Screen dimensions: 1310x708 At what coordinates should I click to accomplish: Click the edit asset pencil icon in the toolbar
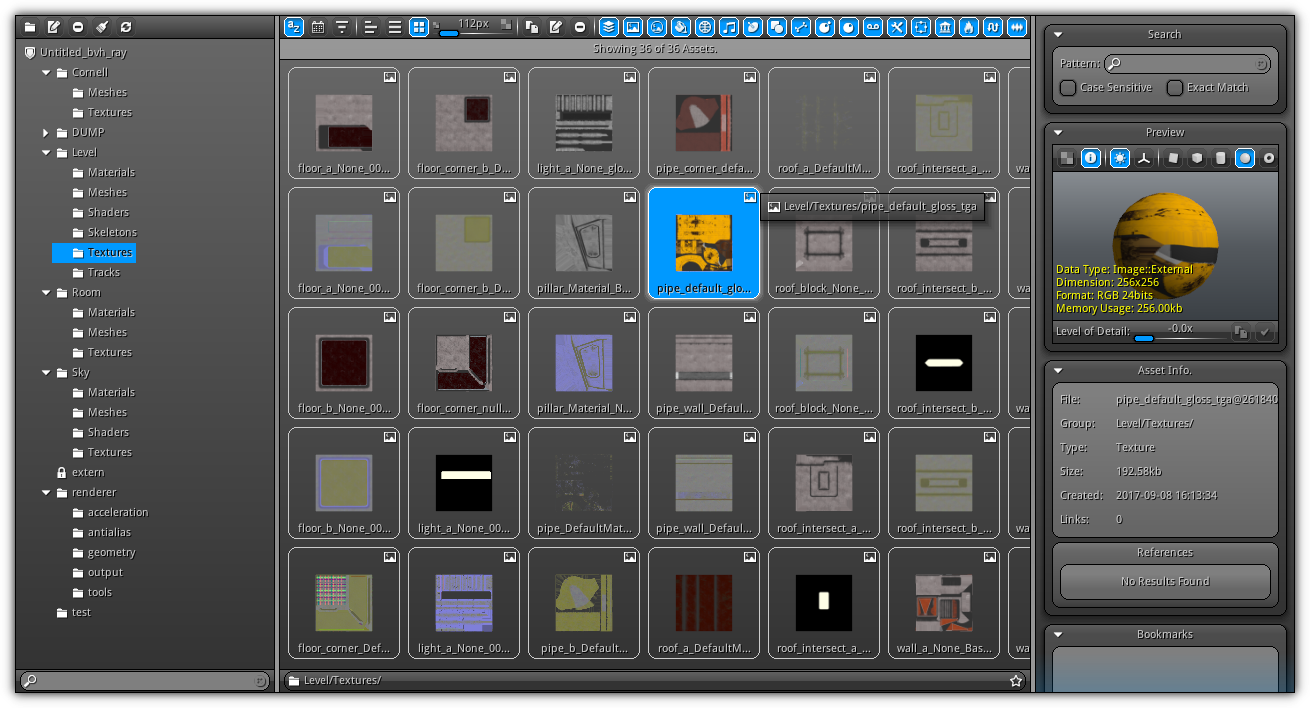[x=556, y=27]
